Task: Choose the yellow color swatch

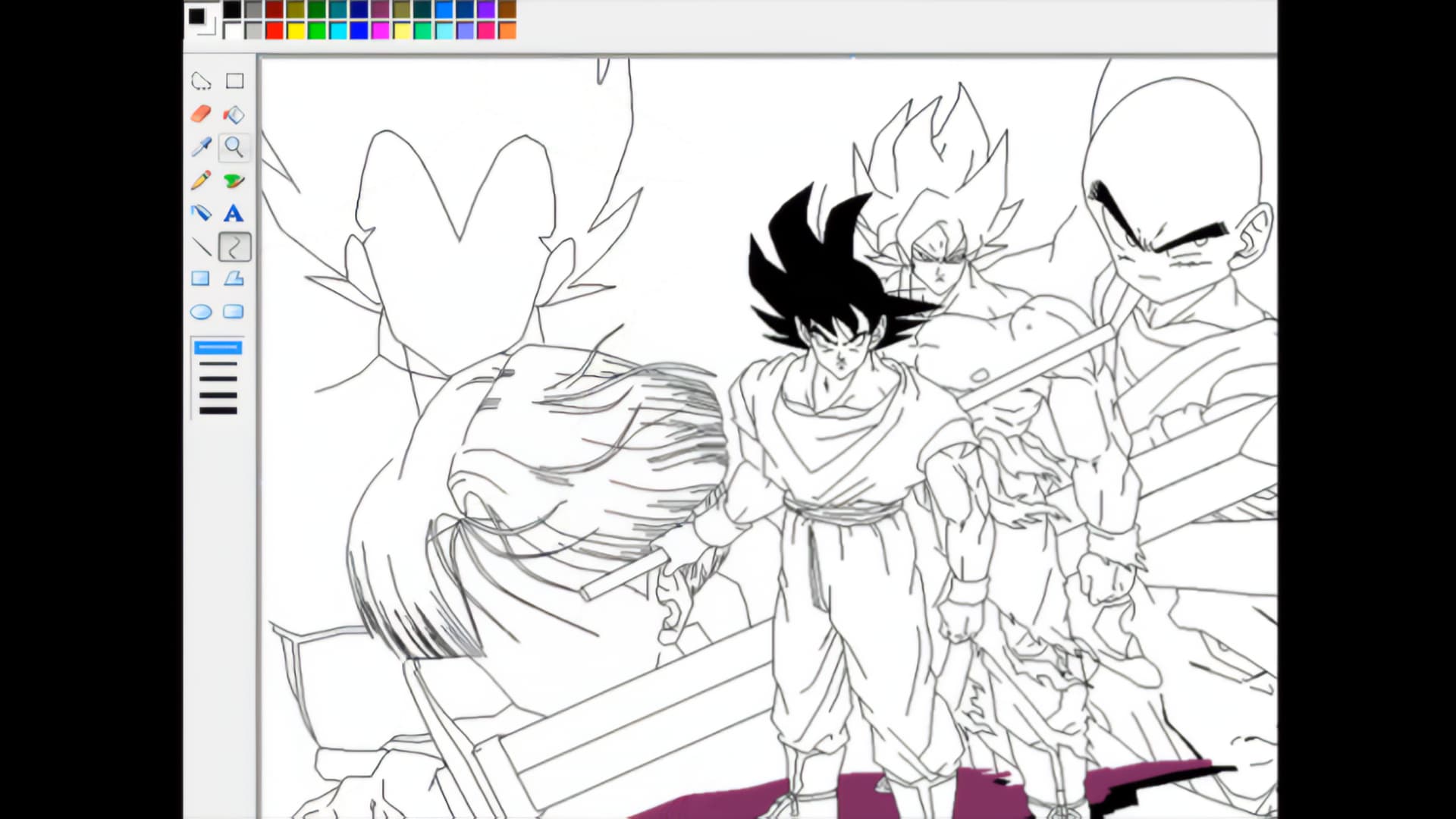Action: (x=296, y=30)
